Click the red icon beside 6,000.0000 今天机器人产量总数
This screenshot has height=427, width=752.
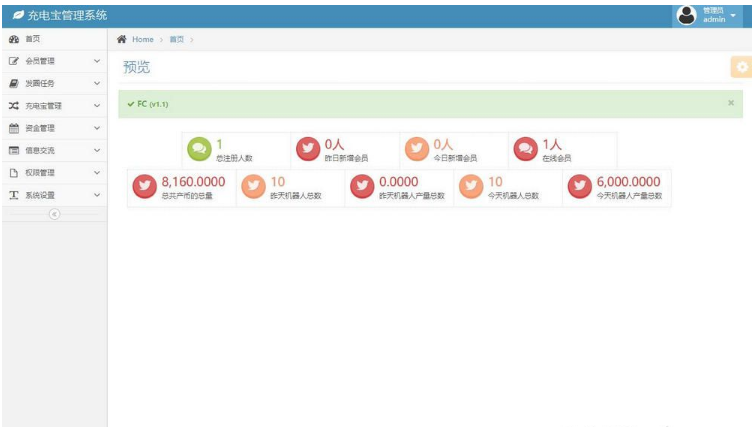tap(580, 187)
